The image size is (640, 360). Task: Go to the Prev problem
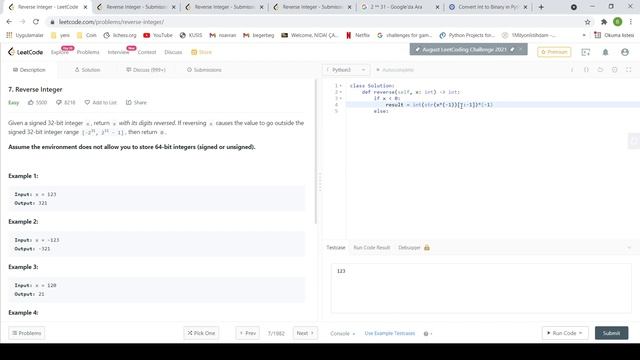(x=247, y=333)
